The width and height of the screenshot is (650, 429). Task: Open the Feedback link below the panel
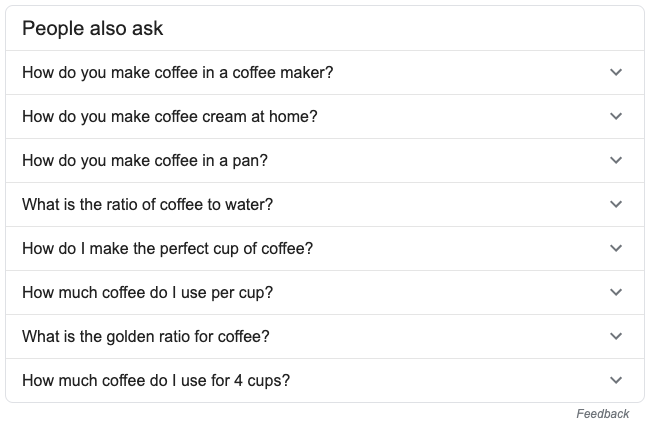click(603, 414)
